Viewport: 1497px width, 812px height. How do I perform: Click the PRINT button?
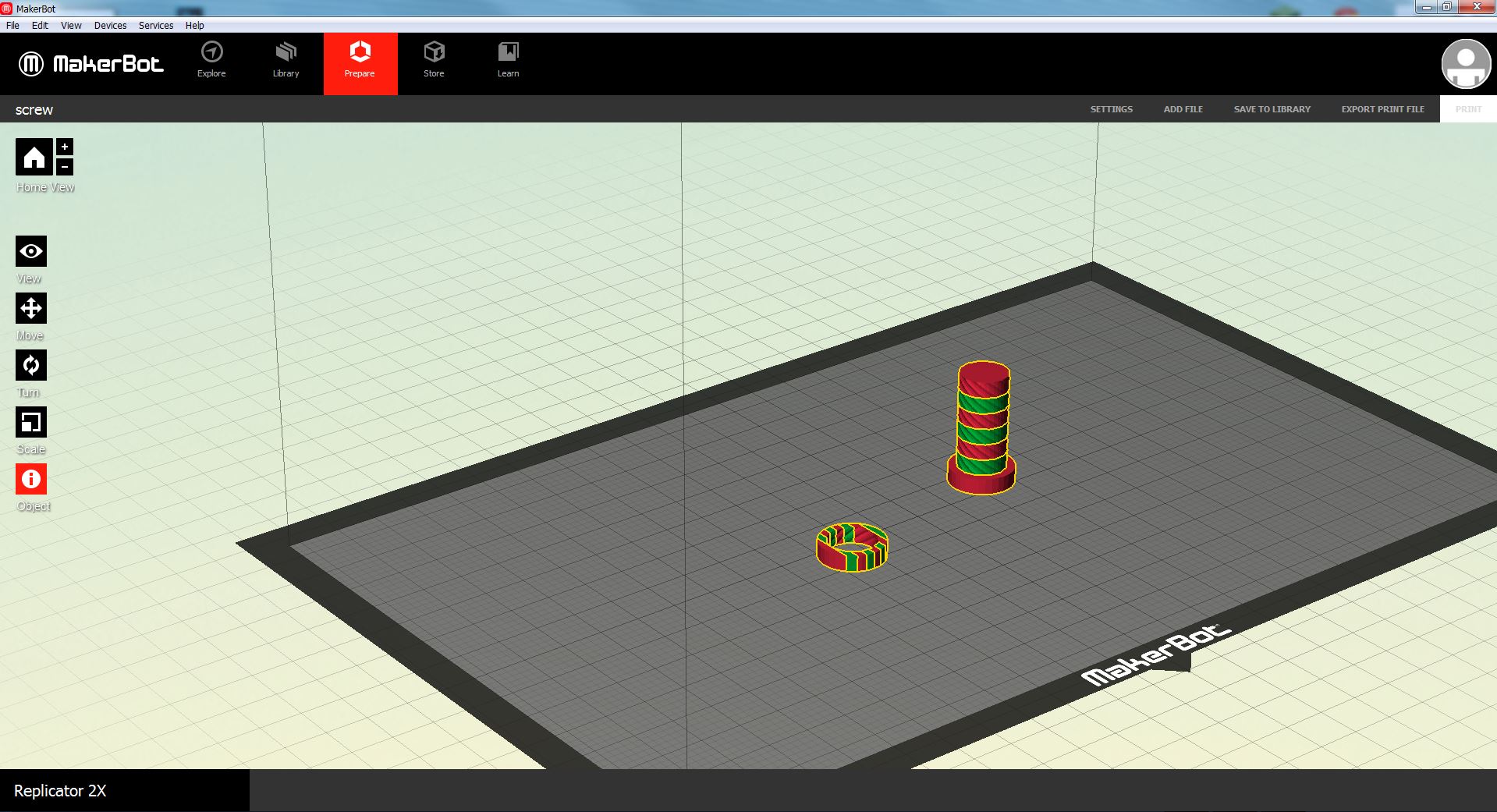tap(1468, 109)
